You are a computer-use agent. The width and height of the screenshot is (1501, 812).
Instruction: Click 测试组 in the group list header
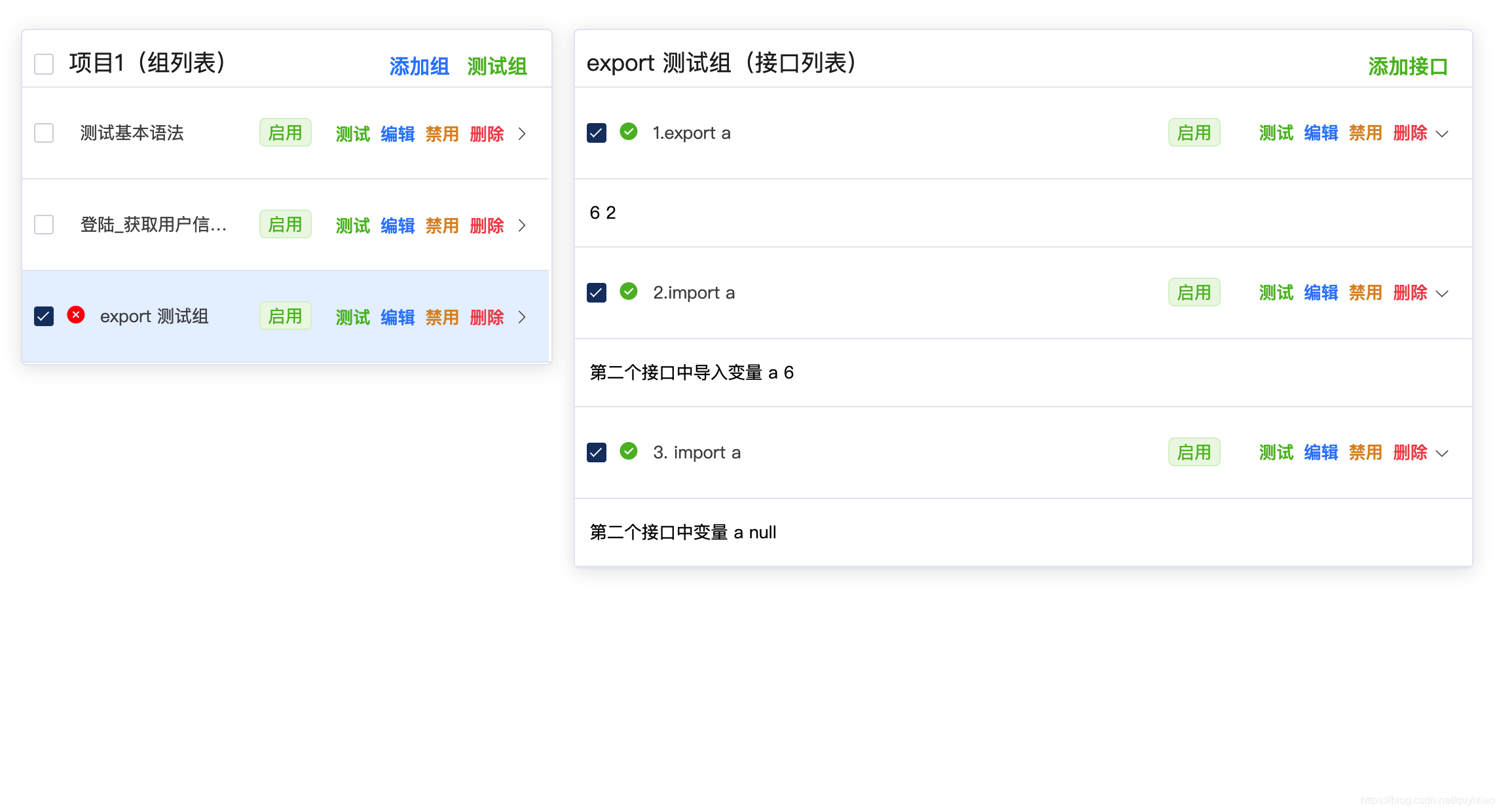pos(497,66)
